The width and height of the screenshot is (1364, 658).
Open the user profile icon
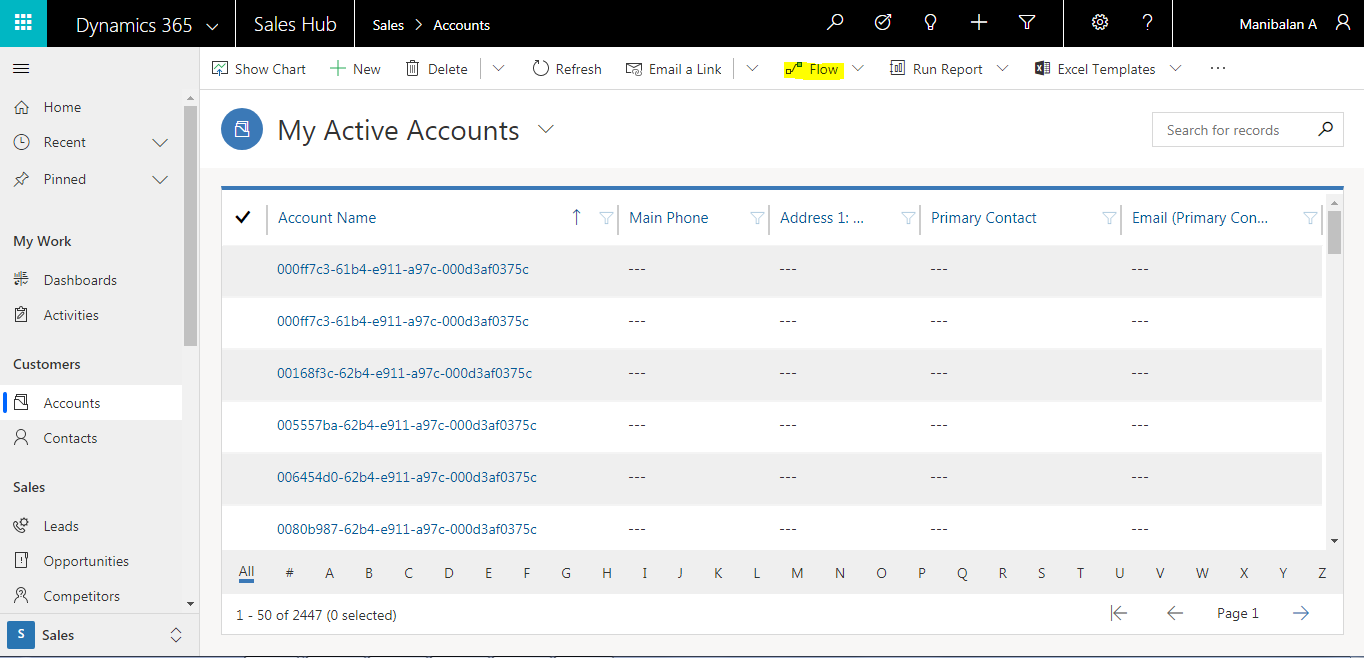click(1343, 23)
